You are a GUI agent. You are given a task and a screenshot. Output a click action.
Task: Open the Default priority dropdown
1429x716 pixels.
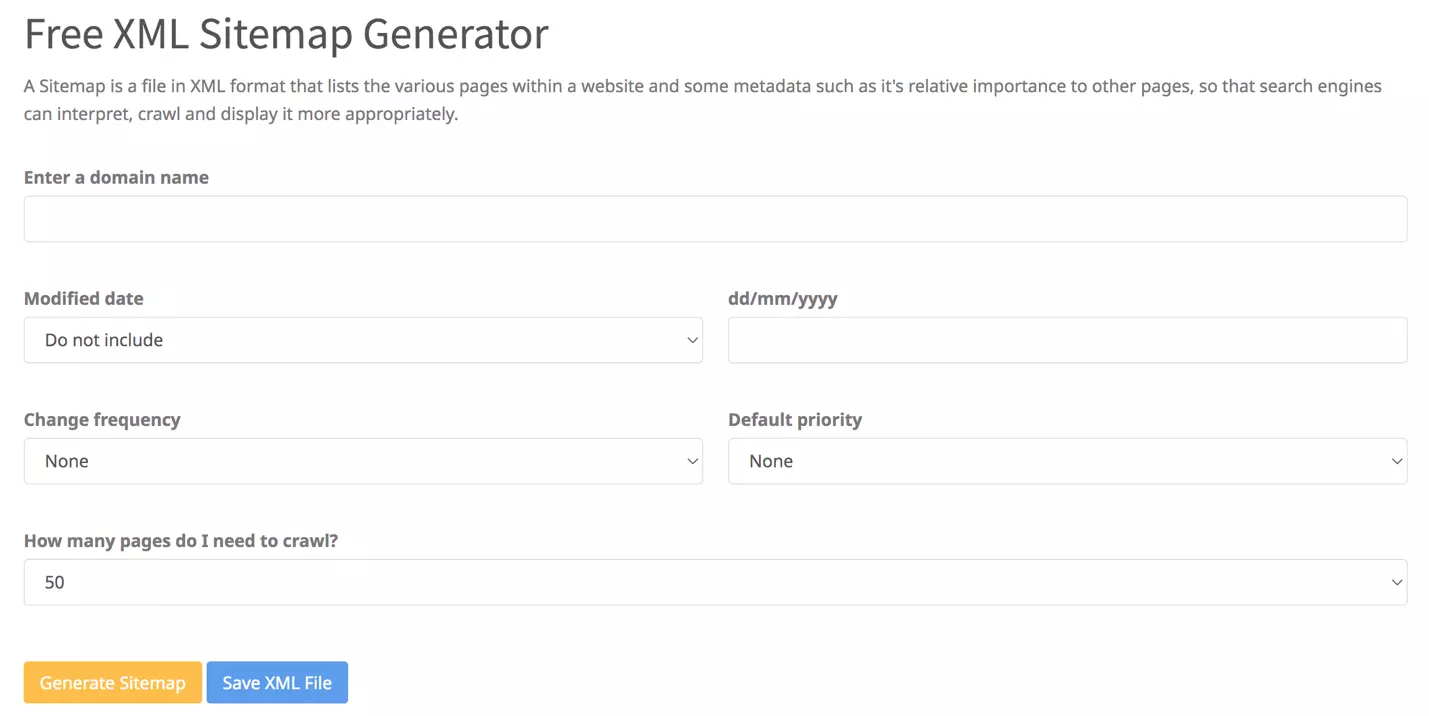point(1067,461)
